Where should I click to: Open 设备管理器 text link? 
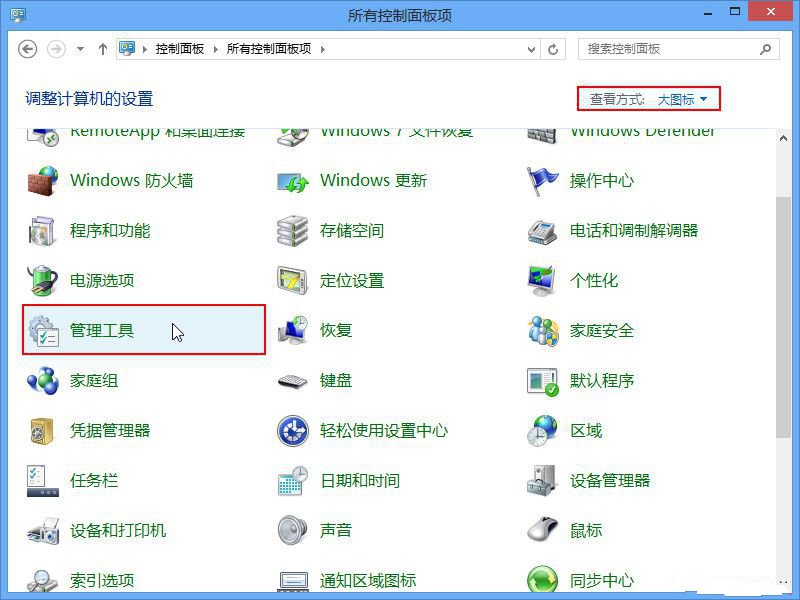[x=610, y=481]
